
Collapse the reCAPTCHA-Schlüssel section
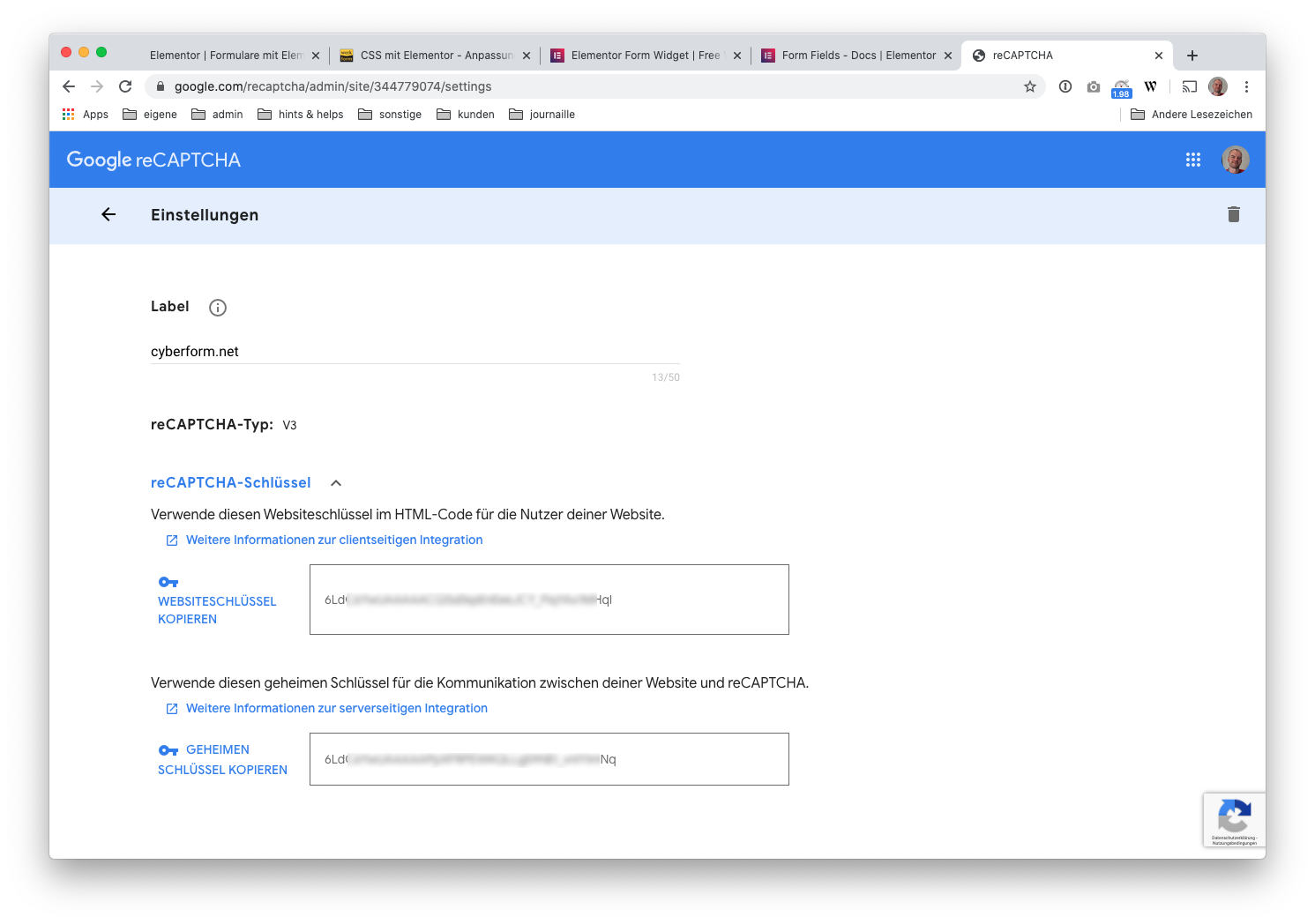point(336,483)
